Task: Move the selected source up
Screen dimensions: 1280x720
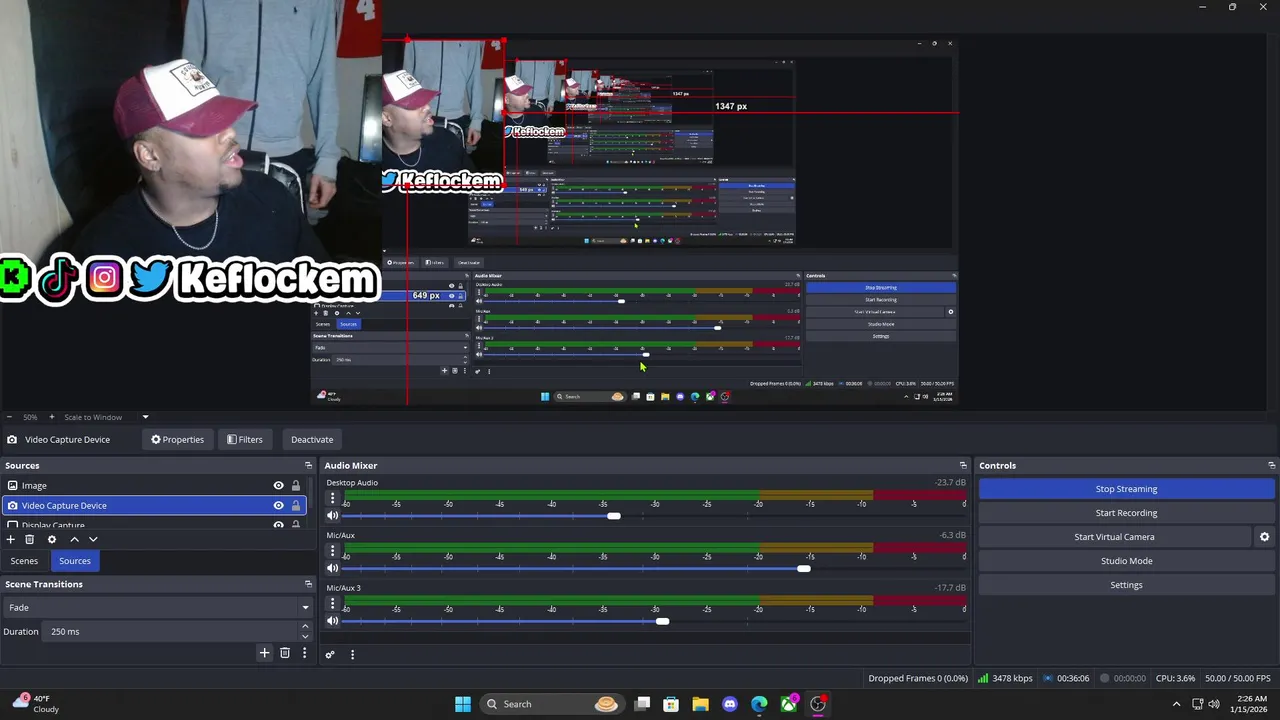Action: [74, 539]
